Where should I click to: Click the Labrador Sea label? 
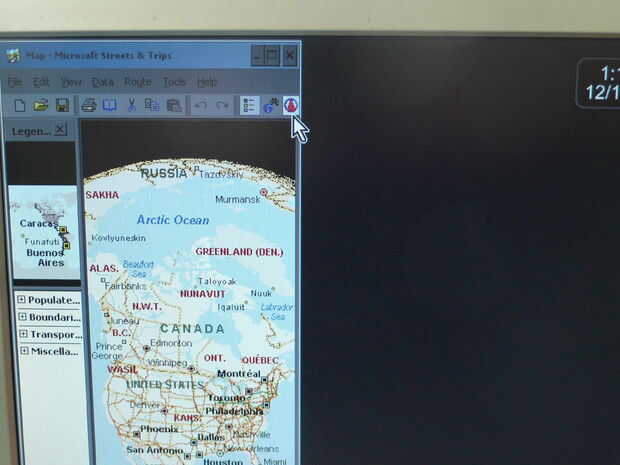pyautogui.click(x=277, y=312)
